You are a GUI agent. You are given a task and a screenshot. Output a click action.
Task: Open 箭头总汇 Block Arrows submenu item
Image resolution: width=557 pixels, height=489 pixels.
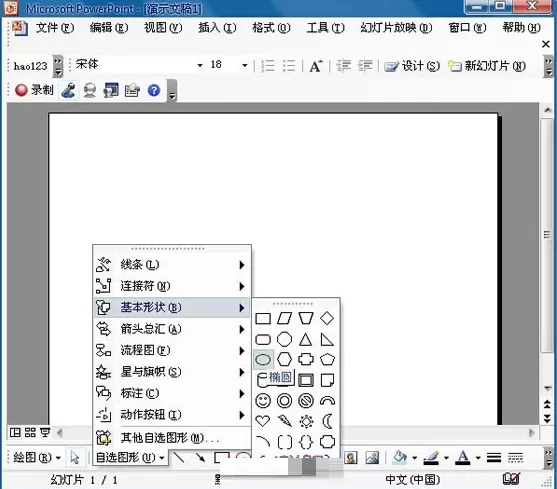tap(172, 329)
